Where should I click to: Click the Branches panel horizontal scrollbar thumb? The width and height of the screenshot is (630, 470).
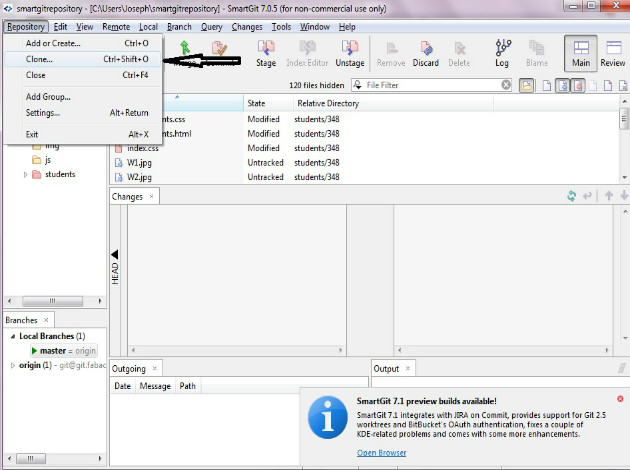pos(31,458)
